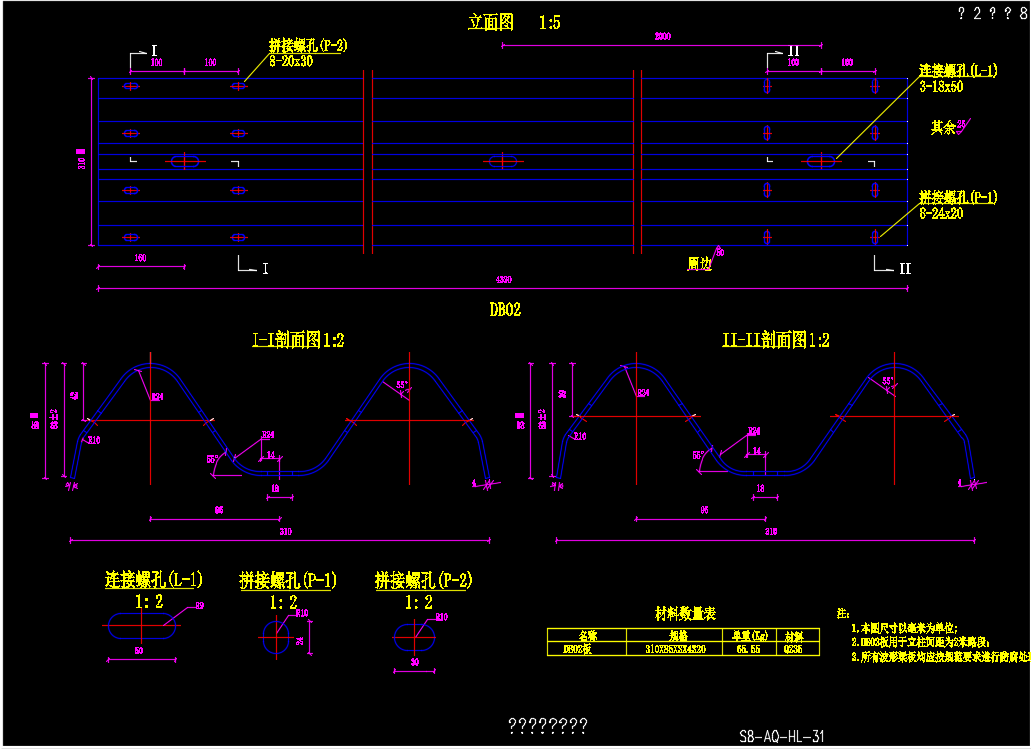
Task: Click the '4320' overall length dimension
Action: (504, 280)
